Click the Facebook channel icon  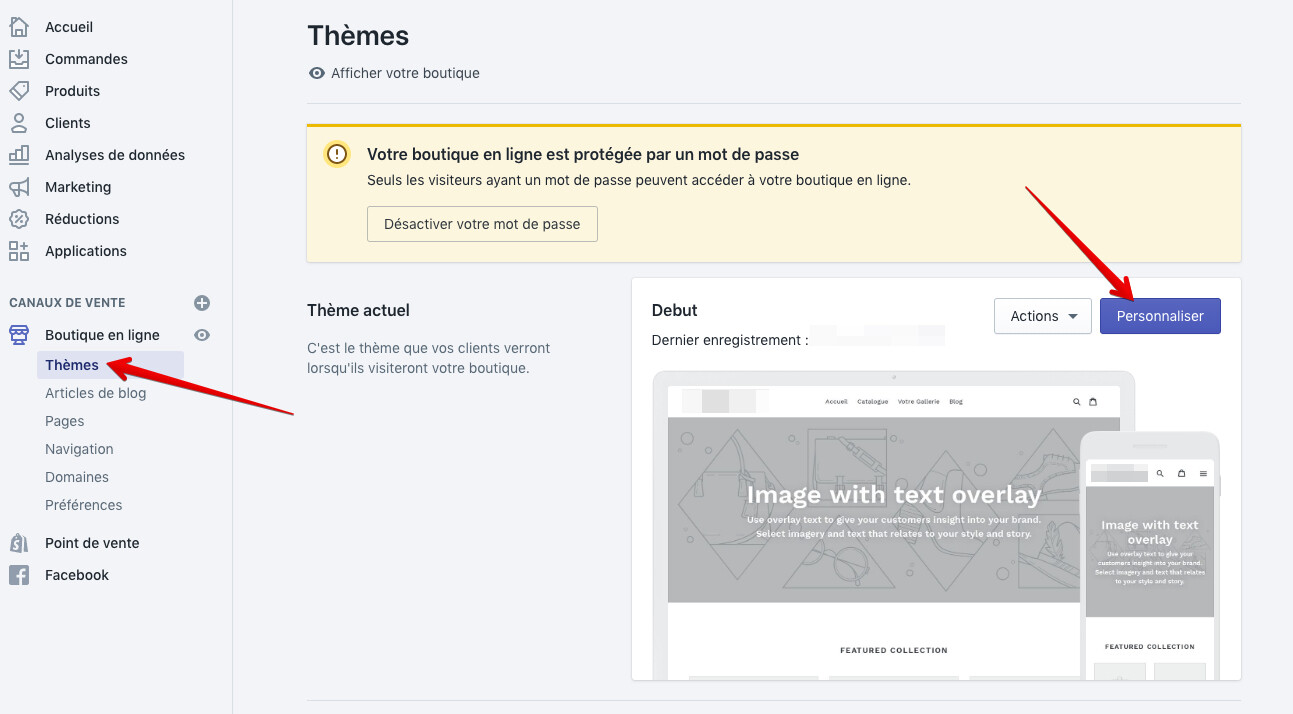click(x=19, y=575)
